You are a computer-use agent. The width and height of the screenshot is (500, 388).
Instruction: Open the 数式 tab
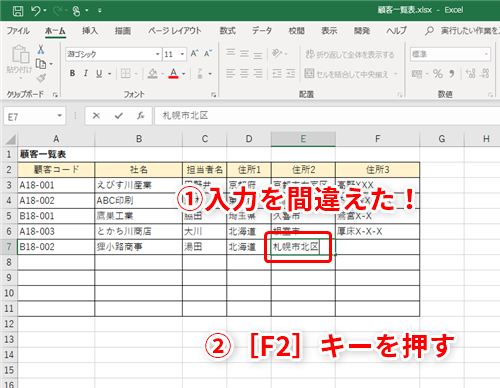coord(227,31)
